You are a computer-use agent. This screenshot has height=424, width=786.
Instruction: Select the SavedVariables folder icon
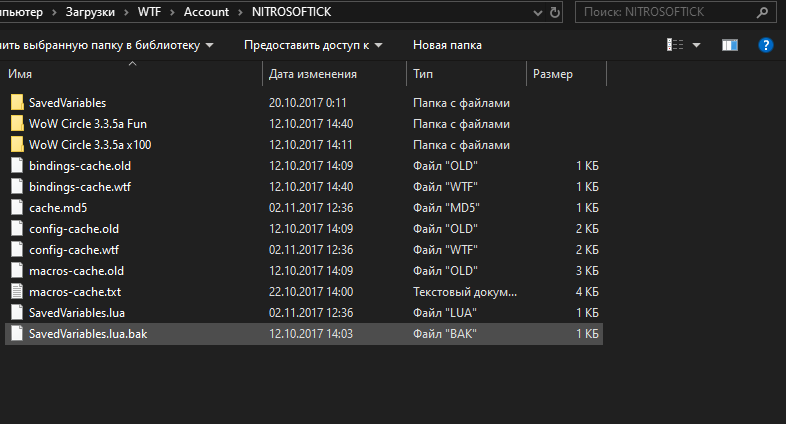pyautogui.click(x=16, y=103)
